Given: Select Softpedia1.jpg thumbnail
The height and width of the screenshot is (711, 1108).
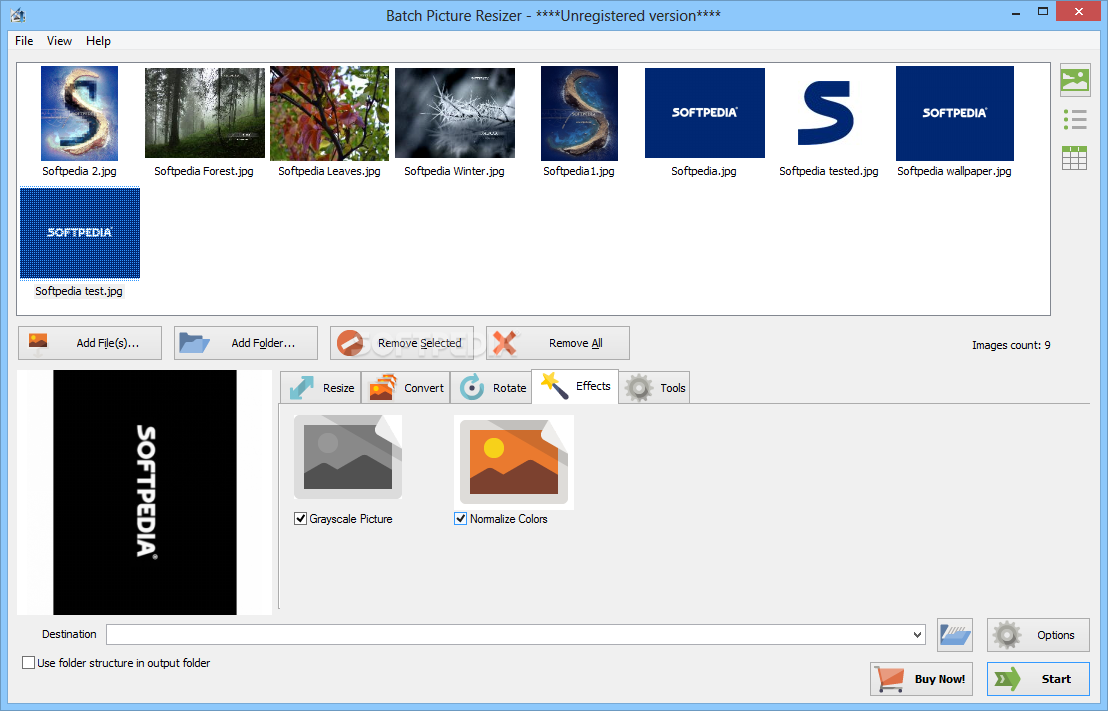Looking at the screenshot, I should pyautogui.click(x=579, y=113).
